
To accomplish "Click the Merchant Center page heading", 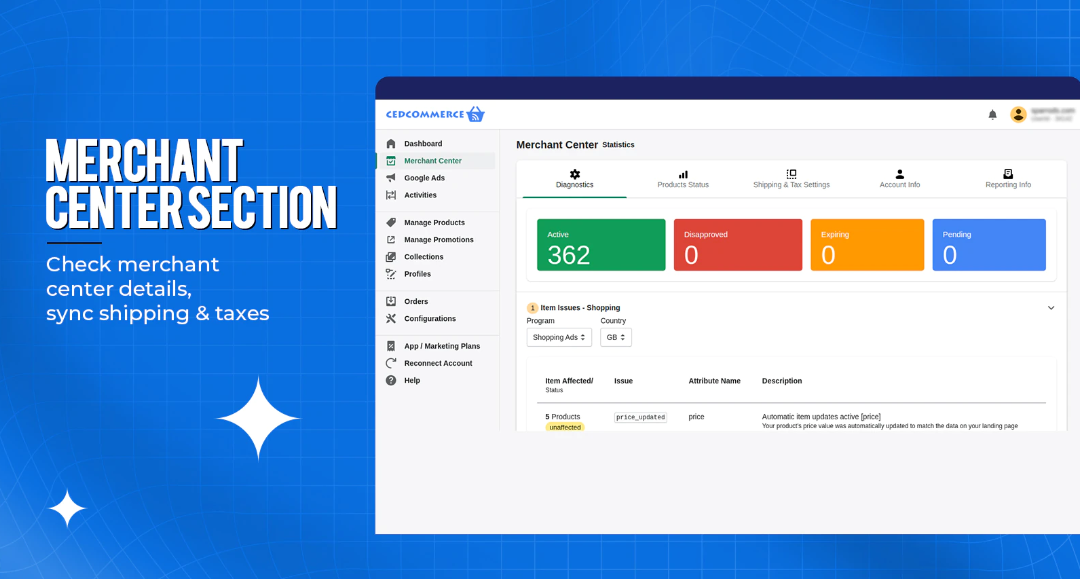I will (x=557, y=145).
